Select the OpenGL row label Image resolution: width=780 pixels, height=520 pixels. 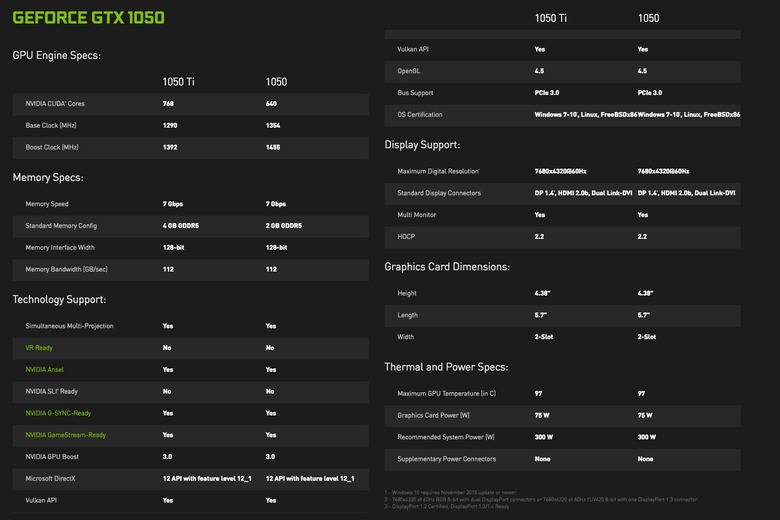click(409, 71)
